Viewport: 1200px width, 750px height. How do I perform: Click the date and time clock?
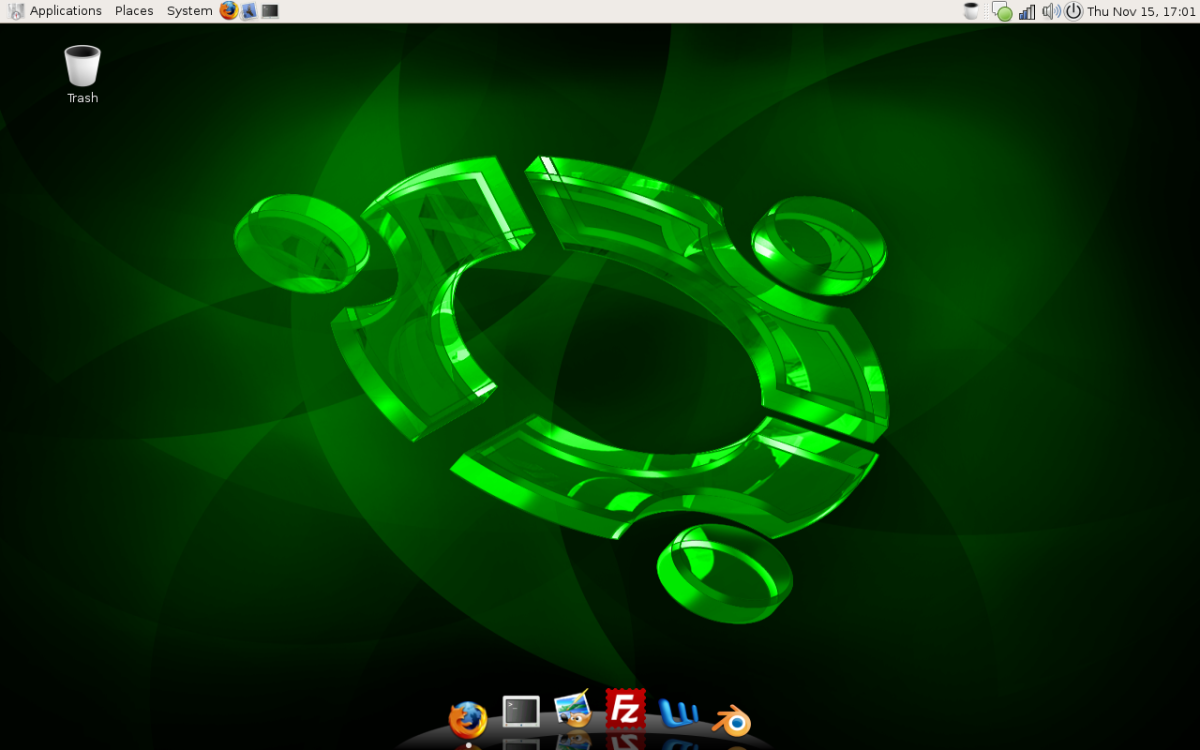1141,11
